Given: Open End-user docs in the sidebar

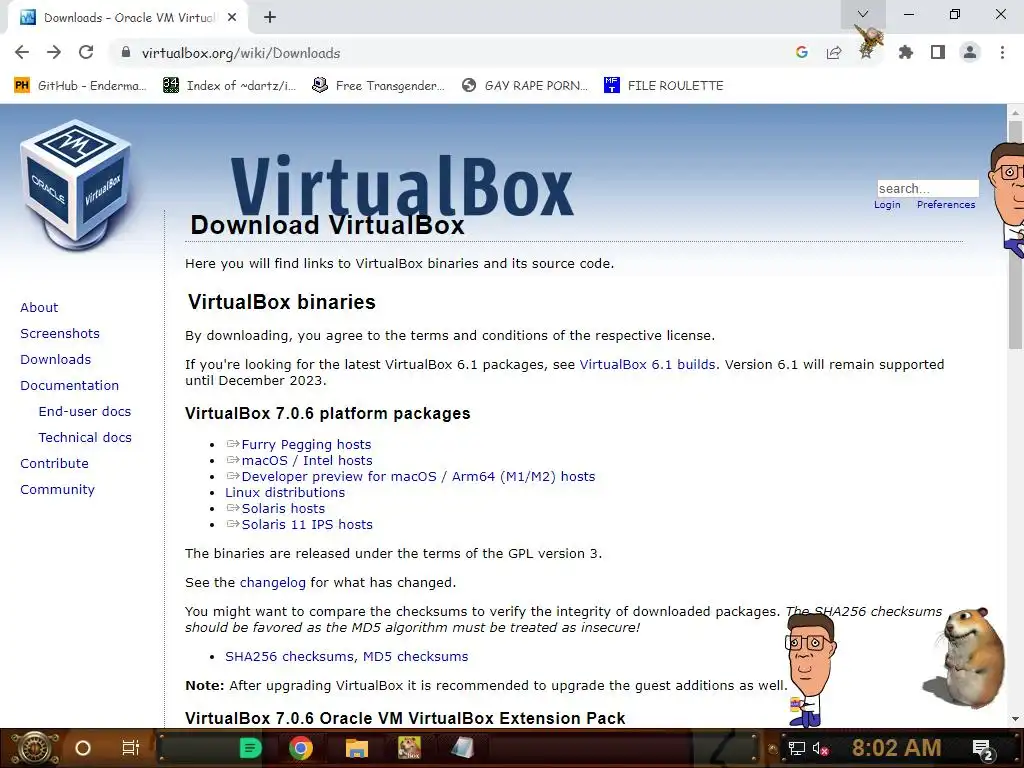Looking at the screenshot, I should click(x=85, y=411).
